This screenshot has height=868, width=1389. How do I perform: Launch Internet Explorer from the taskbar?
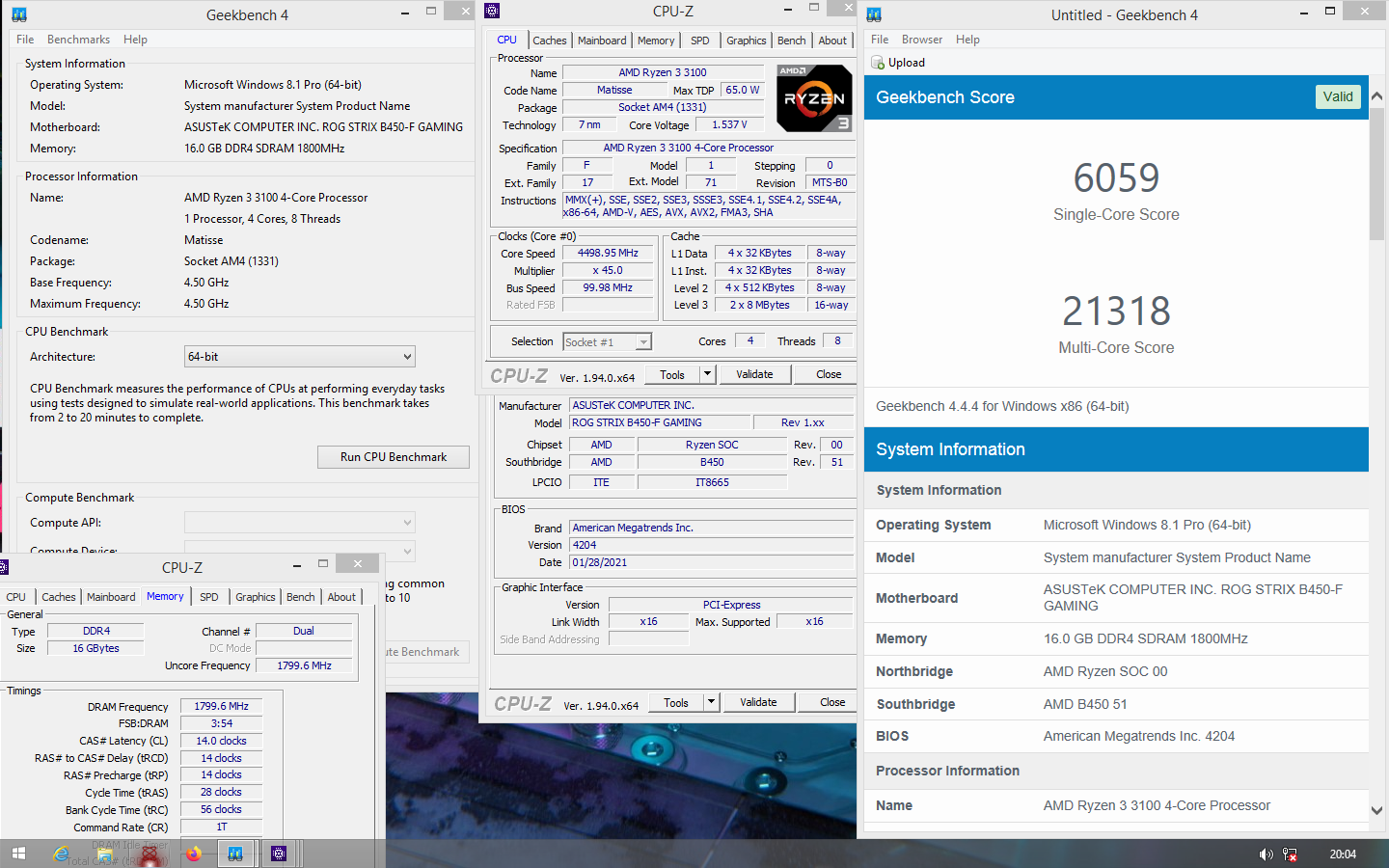click(61, 854)
